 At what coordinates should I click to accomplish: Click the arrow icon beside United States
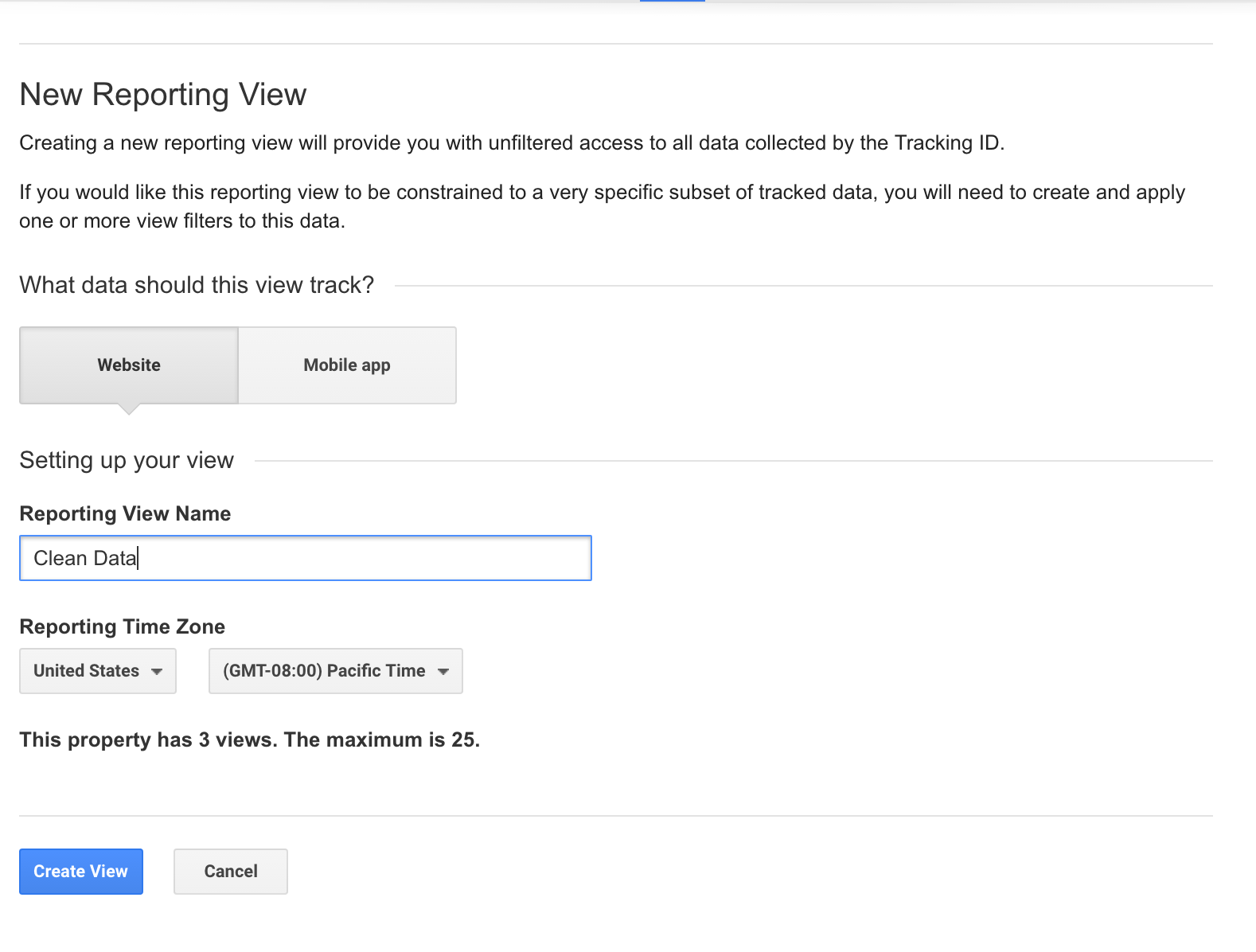pos(157,672)
